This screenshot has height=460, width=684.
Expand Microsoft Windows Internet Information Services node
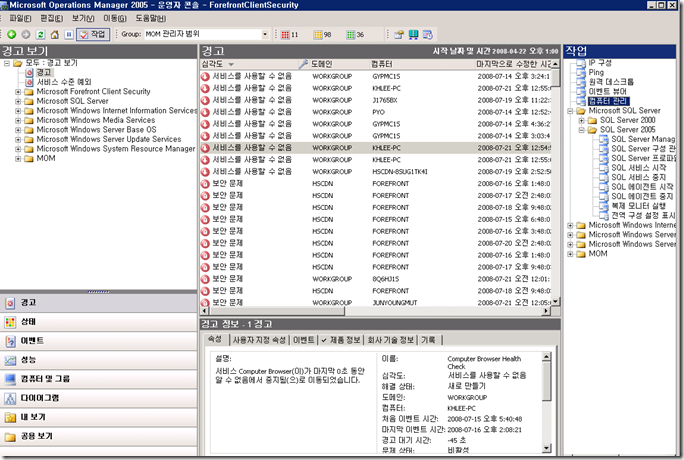pyautogui.click(x=18, y=111)
